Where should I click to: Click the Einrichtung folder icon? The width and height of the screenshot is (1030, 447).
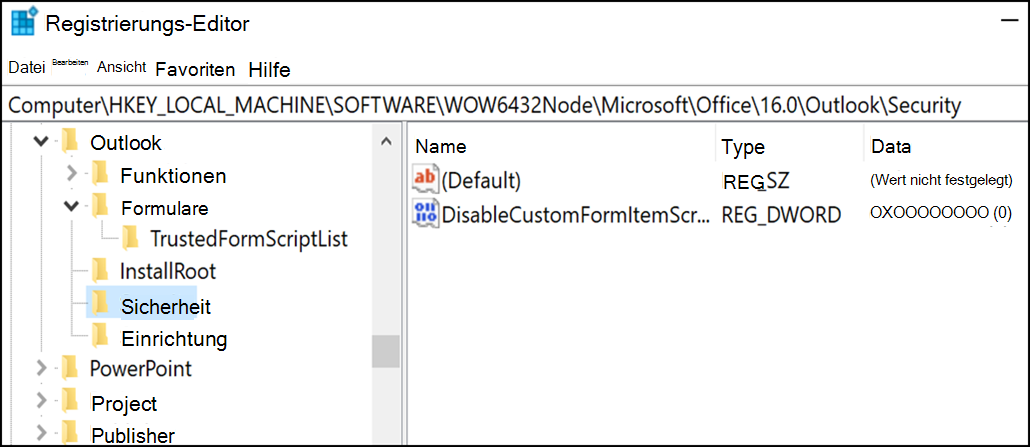tap(100, 337)
